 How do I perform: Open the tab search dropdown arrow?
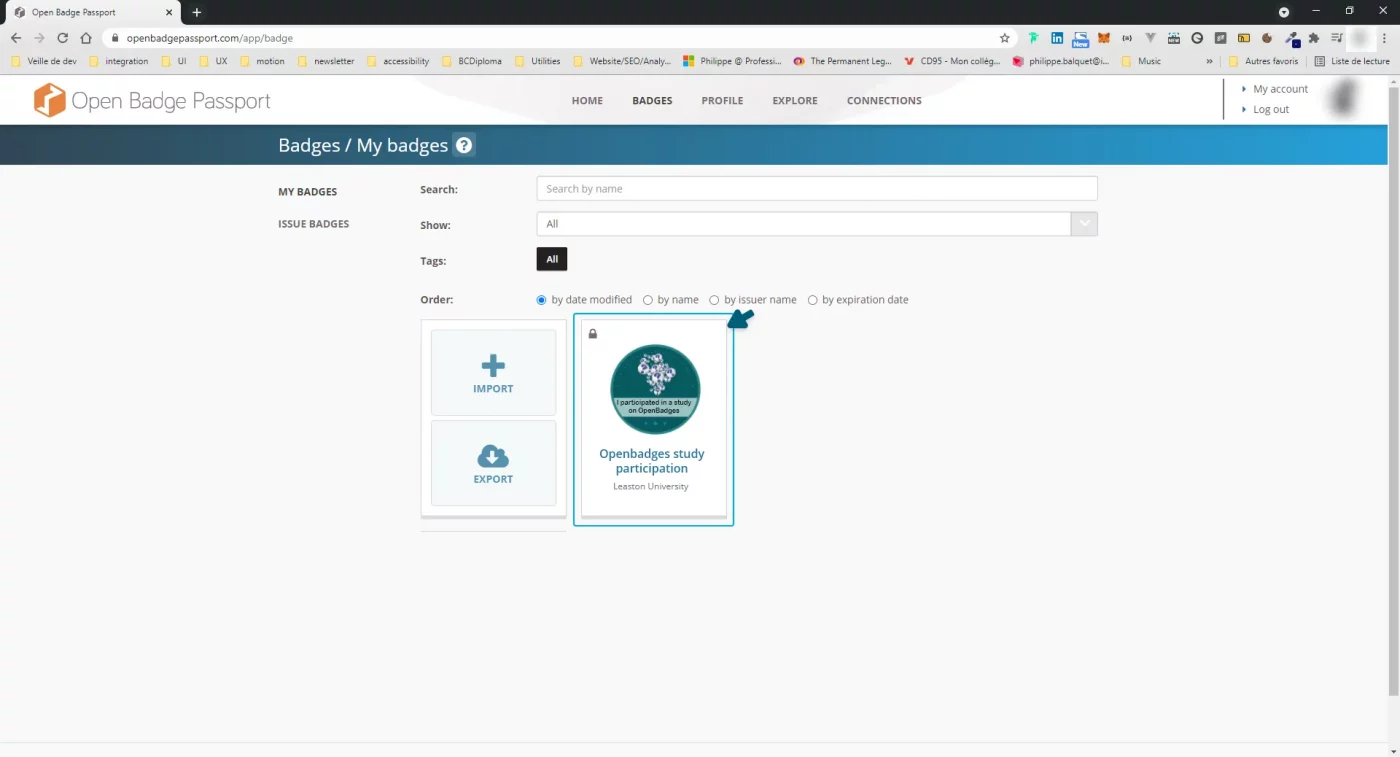click(x=1284, y=12)
